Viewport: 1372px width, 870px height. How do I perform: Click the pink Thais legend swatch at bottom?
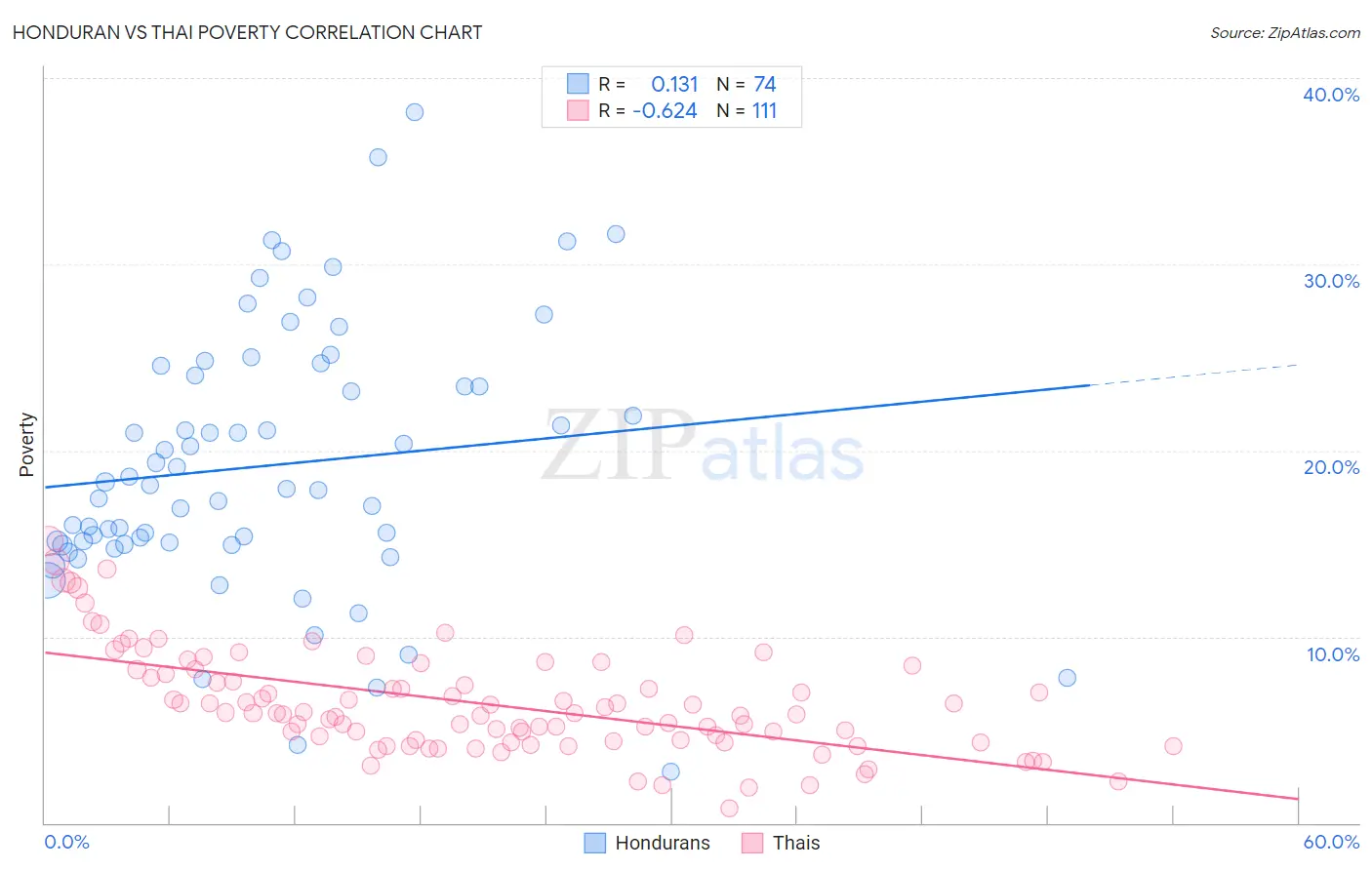click(x=752, y=843)
